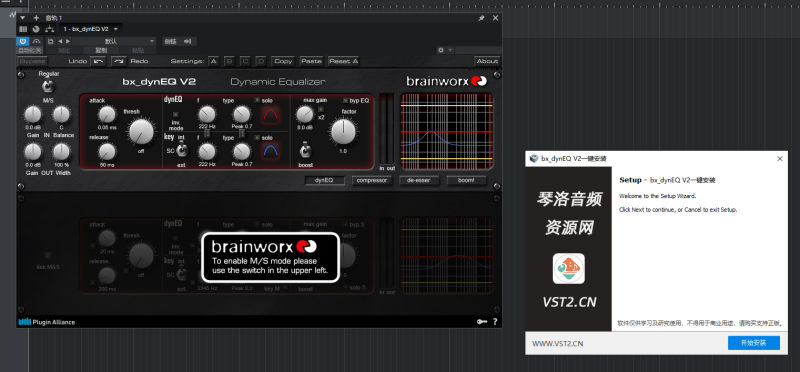Go to previous preset arrow
Screen dimensions: 800x372
click(60, 41)
